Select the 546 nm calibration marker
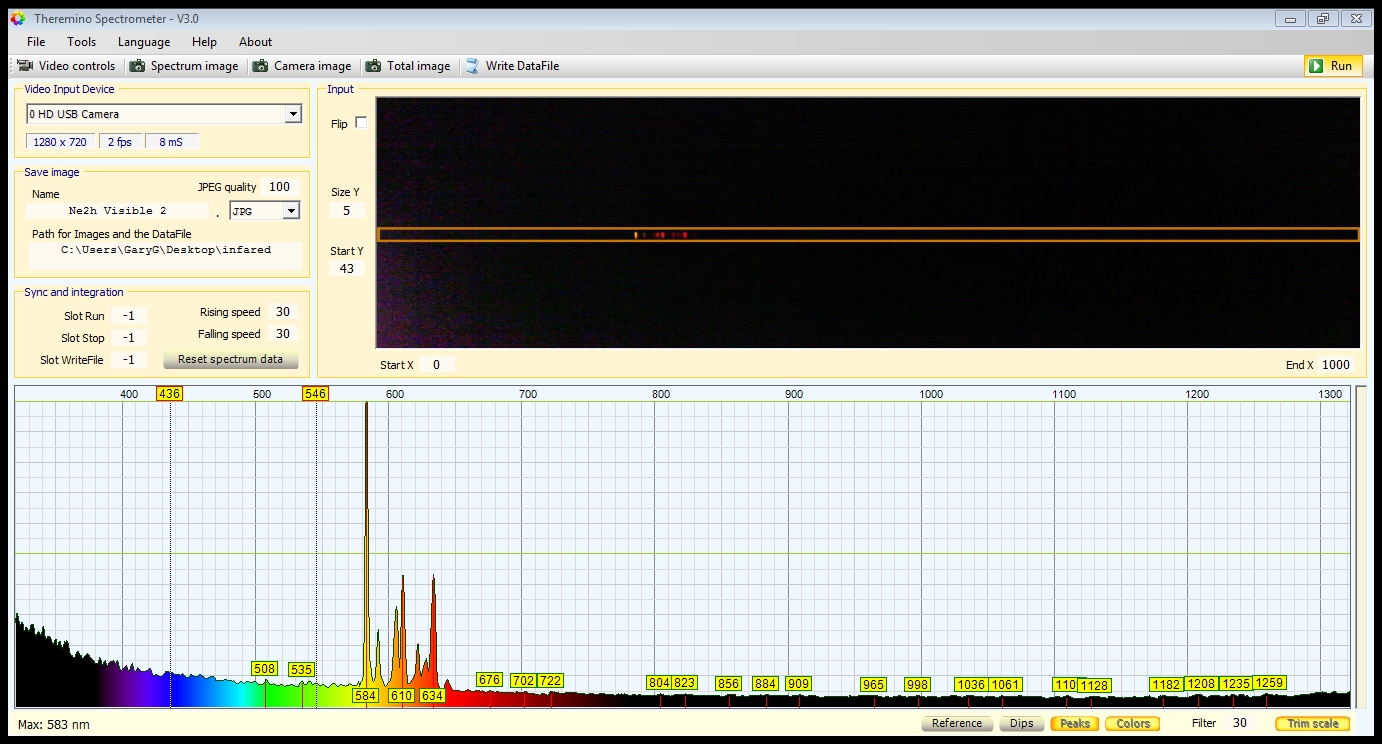The image size is (1382, 744). coord(315,394)
